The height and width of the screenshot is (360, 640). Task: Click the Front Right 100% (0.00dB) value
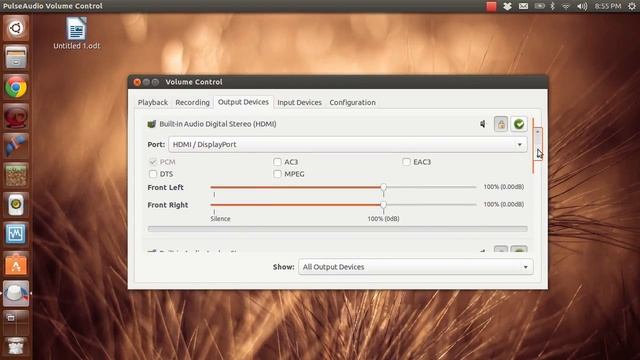(x=504, y=204)
